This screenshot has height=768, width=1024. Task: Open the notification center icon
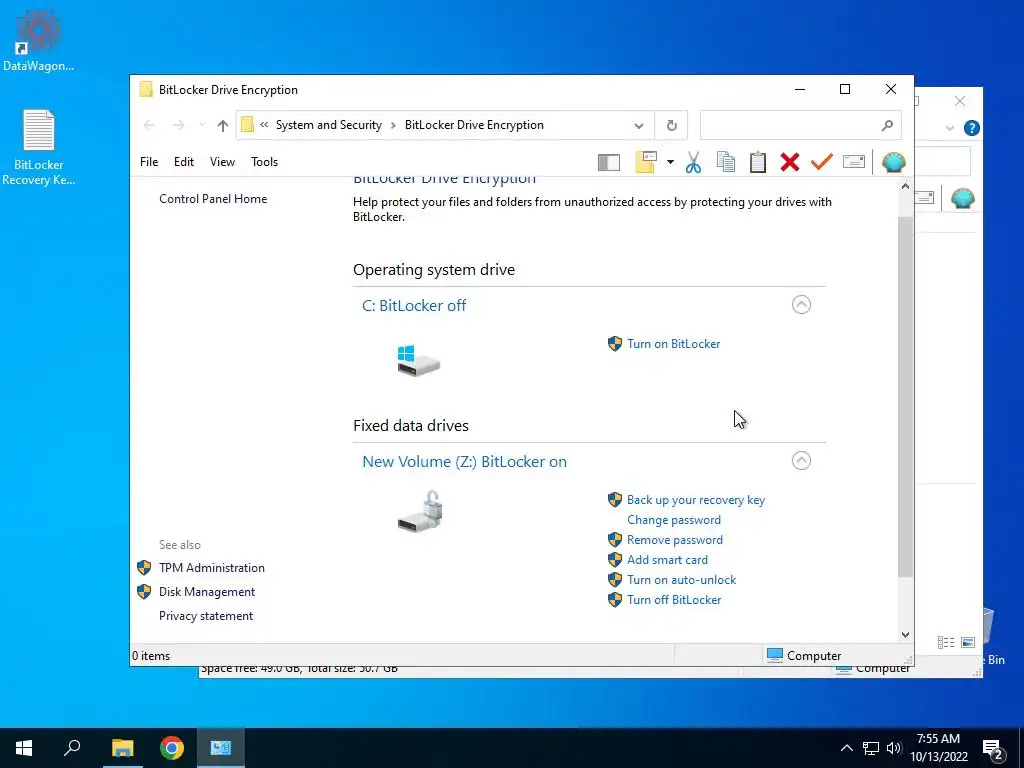(x=993, y=748)
